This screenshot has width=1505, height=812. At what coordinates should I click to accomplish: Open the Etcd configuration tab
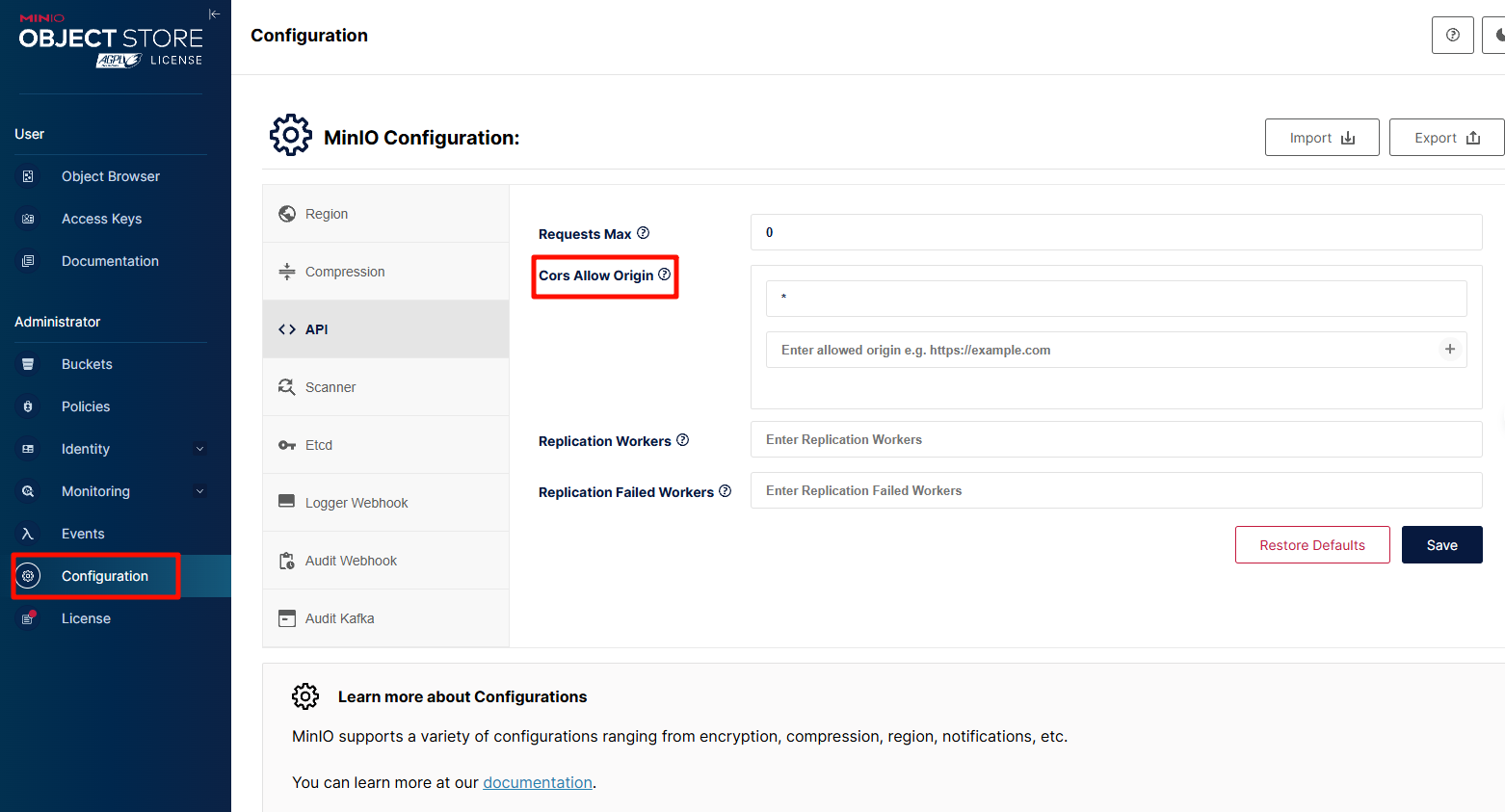[319, 445]
